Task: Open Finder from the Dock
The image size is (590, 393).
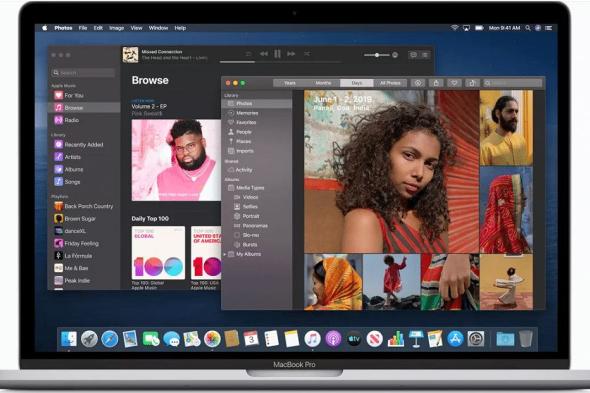Action: tap(69, 339)
